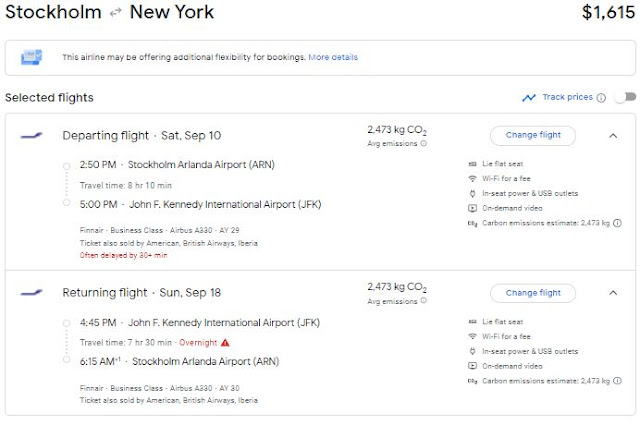640x425 pixels.
Task: Collapse the departing flight details
Action: (613, 135)
